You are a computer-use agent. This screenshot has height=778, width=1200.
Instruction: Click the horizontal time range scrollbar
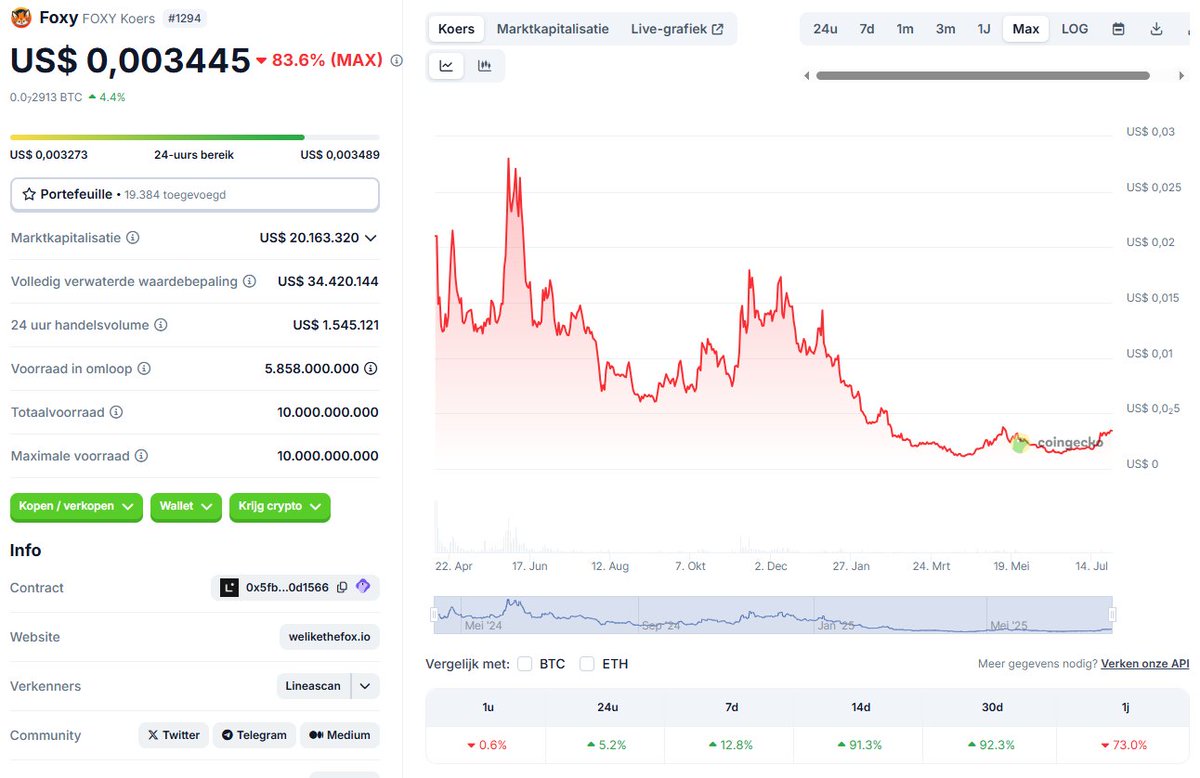(x=983, y=76)
